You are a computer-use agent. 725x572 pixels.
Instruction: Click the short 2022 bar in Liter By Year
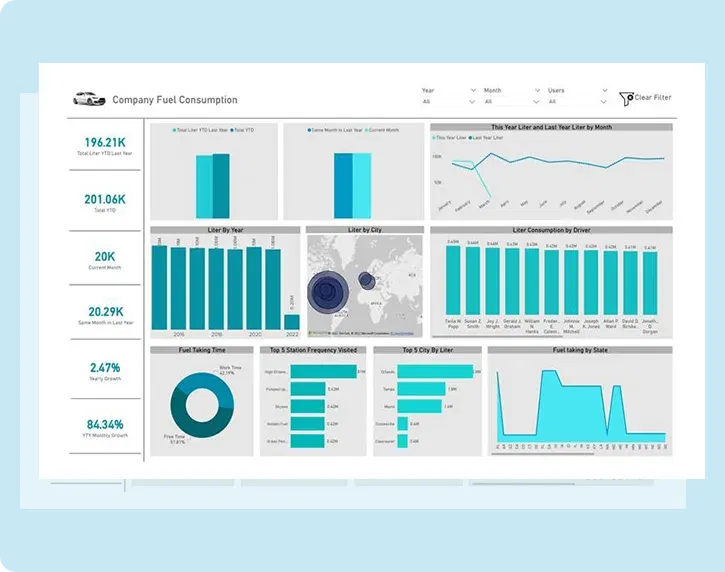pos(292,321)
